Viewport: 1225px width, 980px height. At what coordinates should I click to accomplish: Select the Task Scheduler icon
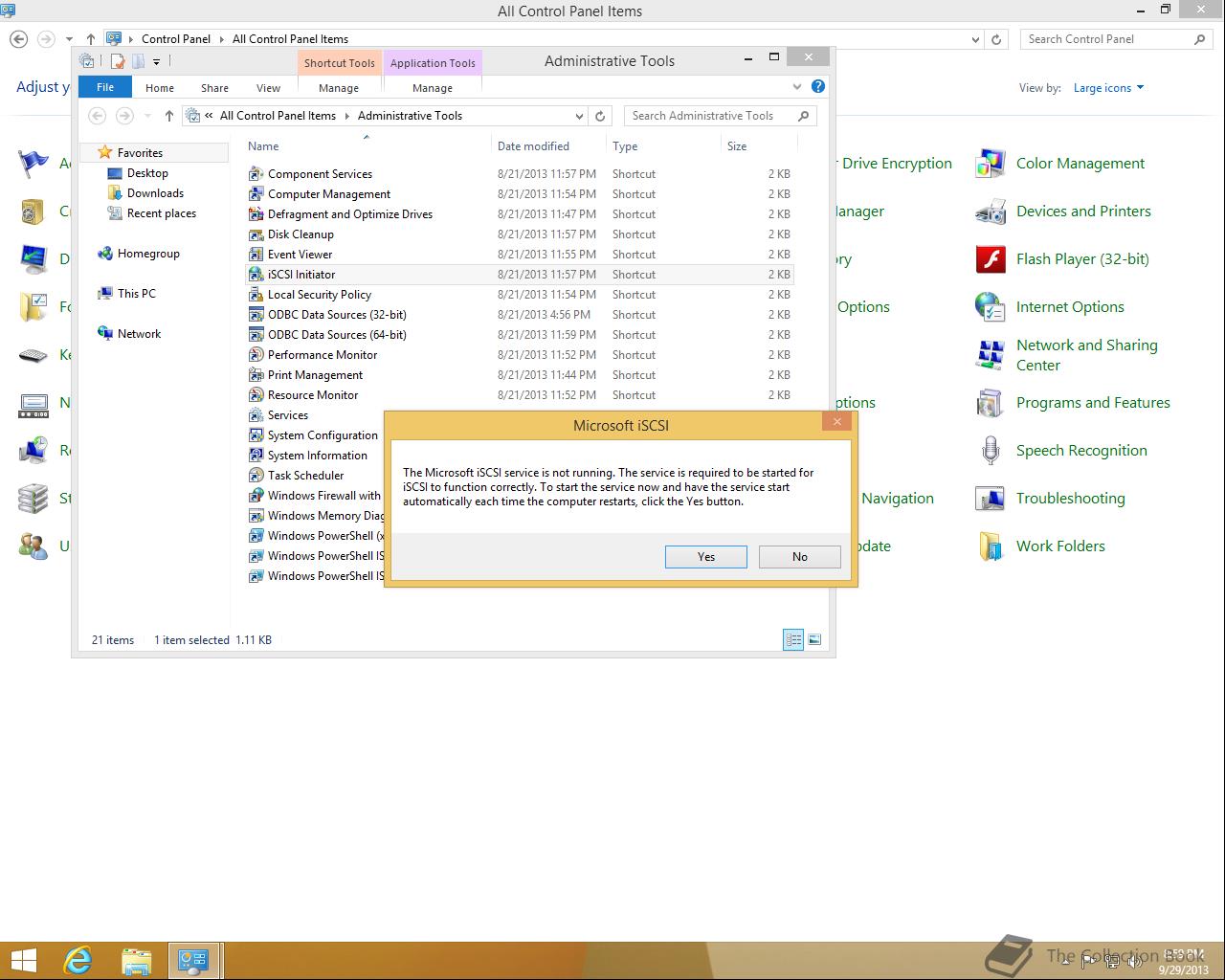(256, 476)
